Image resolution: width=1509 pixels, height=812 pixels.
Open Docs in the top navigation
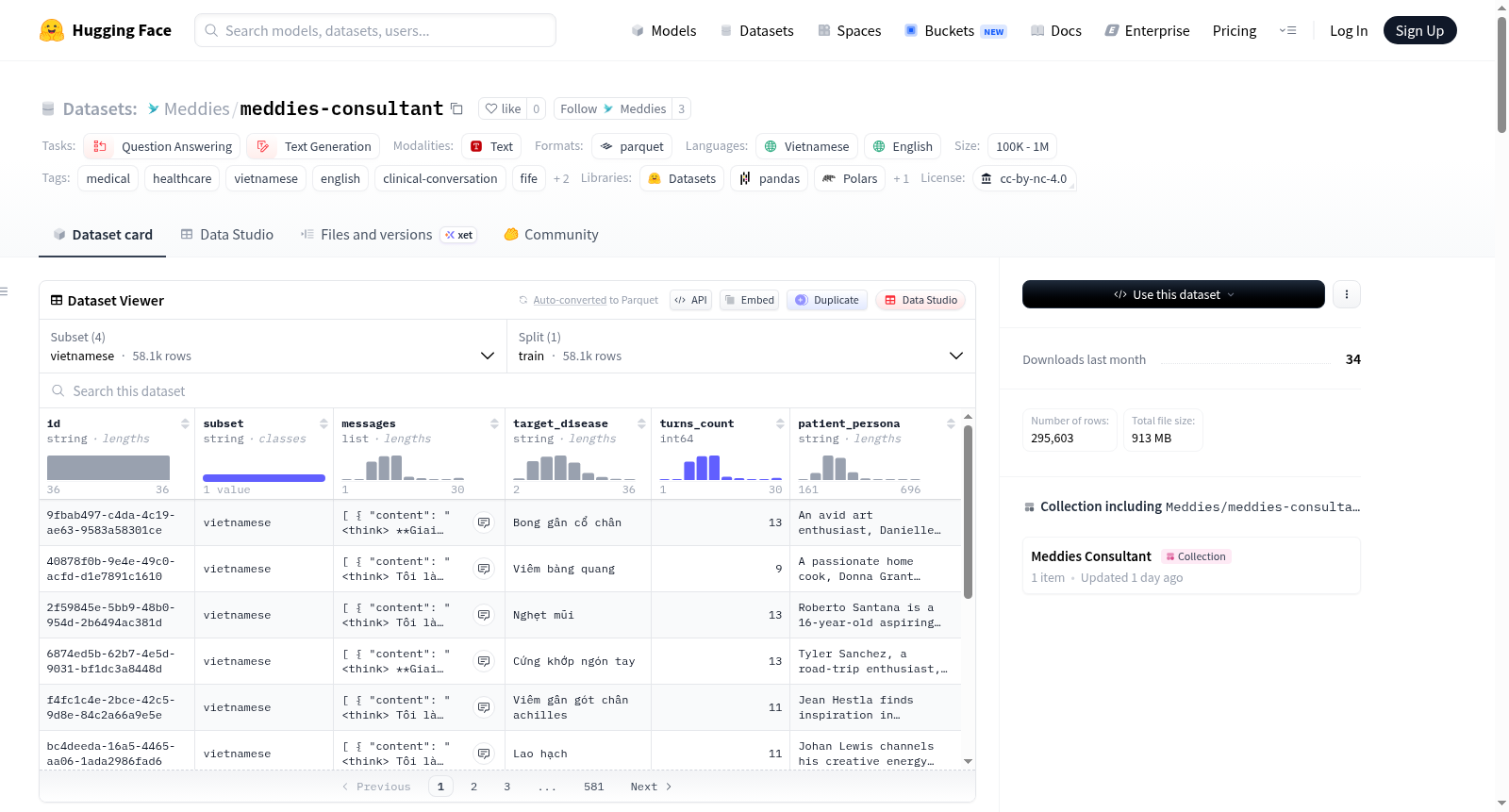(1056, 31)
